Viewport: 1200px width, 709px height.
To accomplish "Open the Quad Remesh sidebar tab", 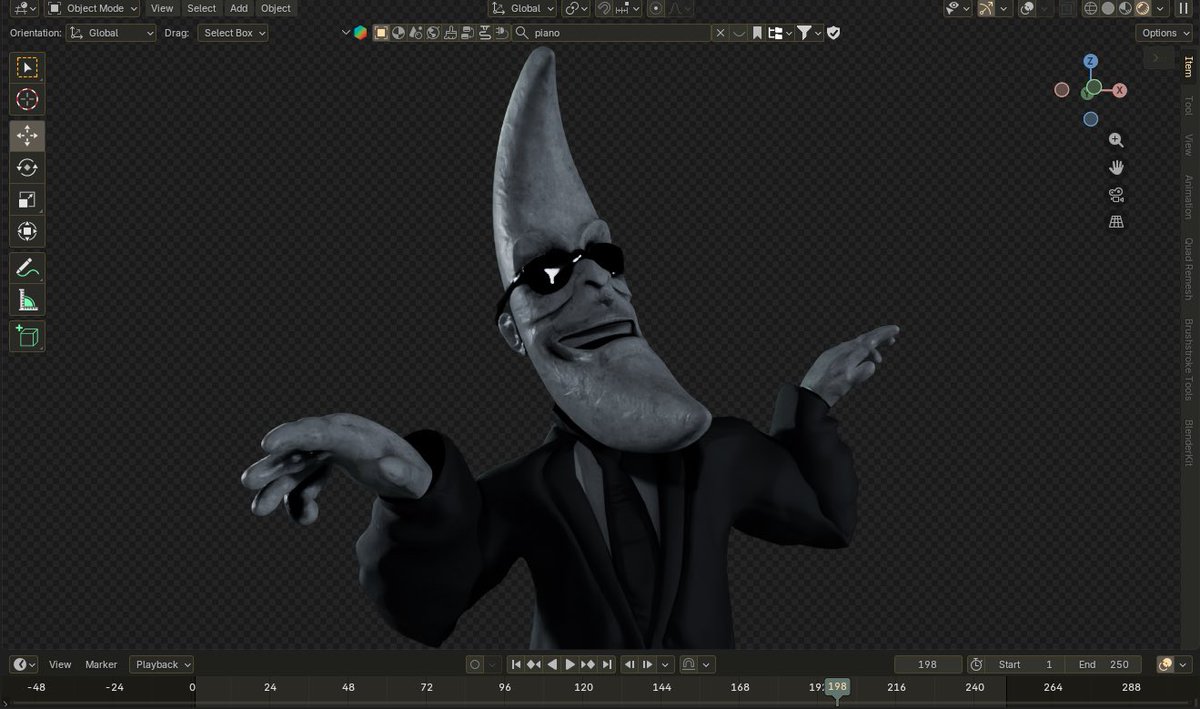I will [x=1188, y=269].
